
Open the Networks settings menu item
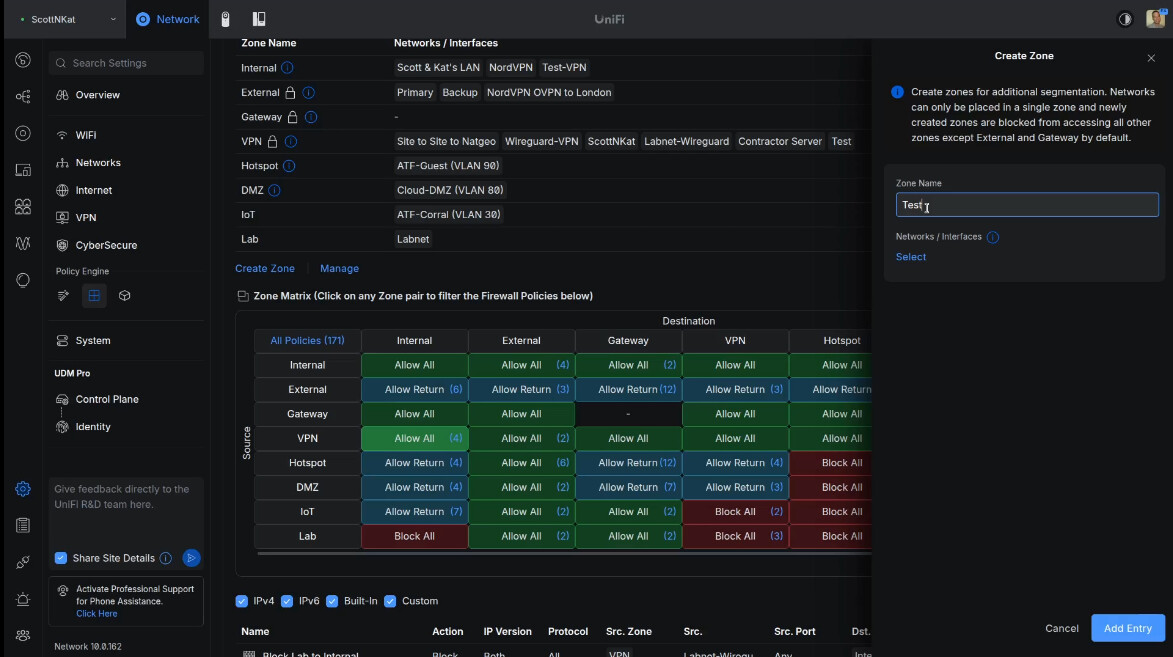(98, 163)
